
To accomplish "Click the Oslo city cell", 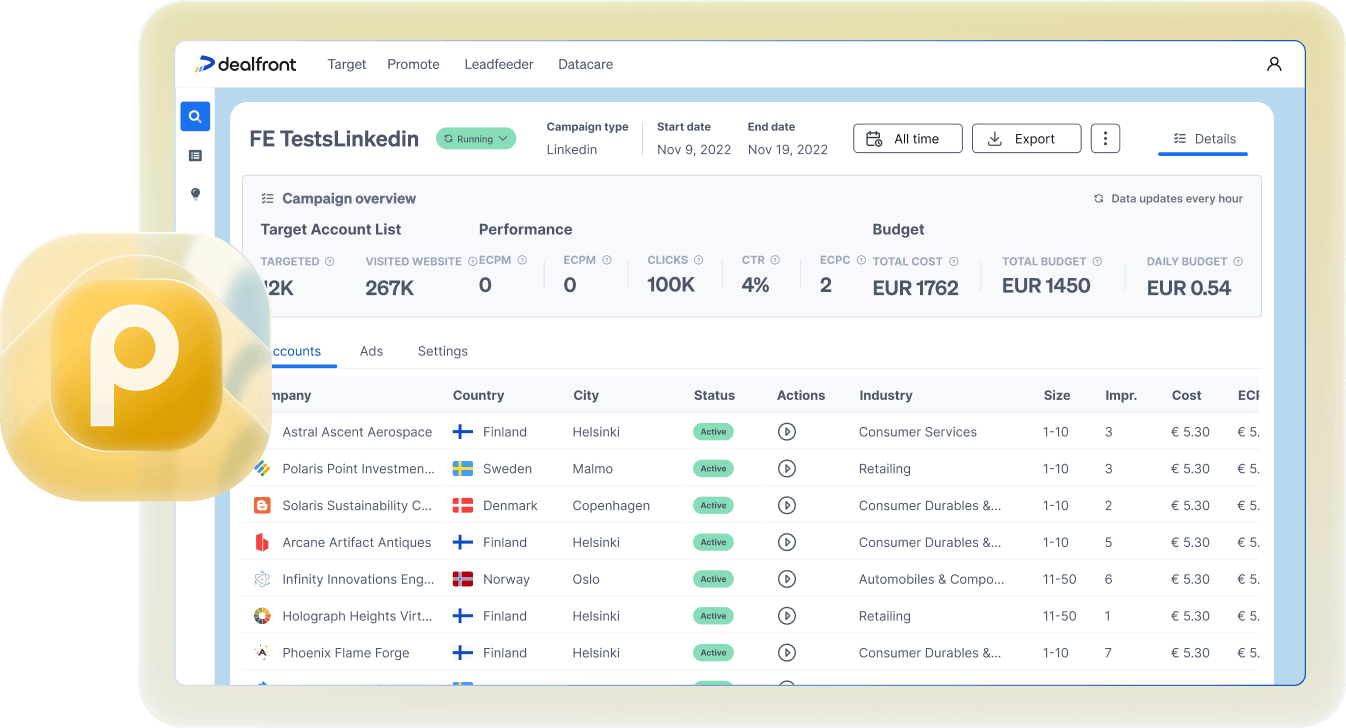I will [x=586, y=579].
